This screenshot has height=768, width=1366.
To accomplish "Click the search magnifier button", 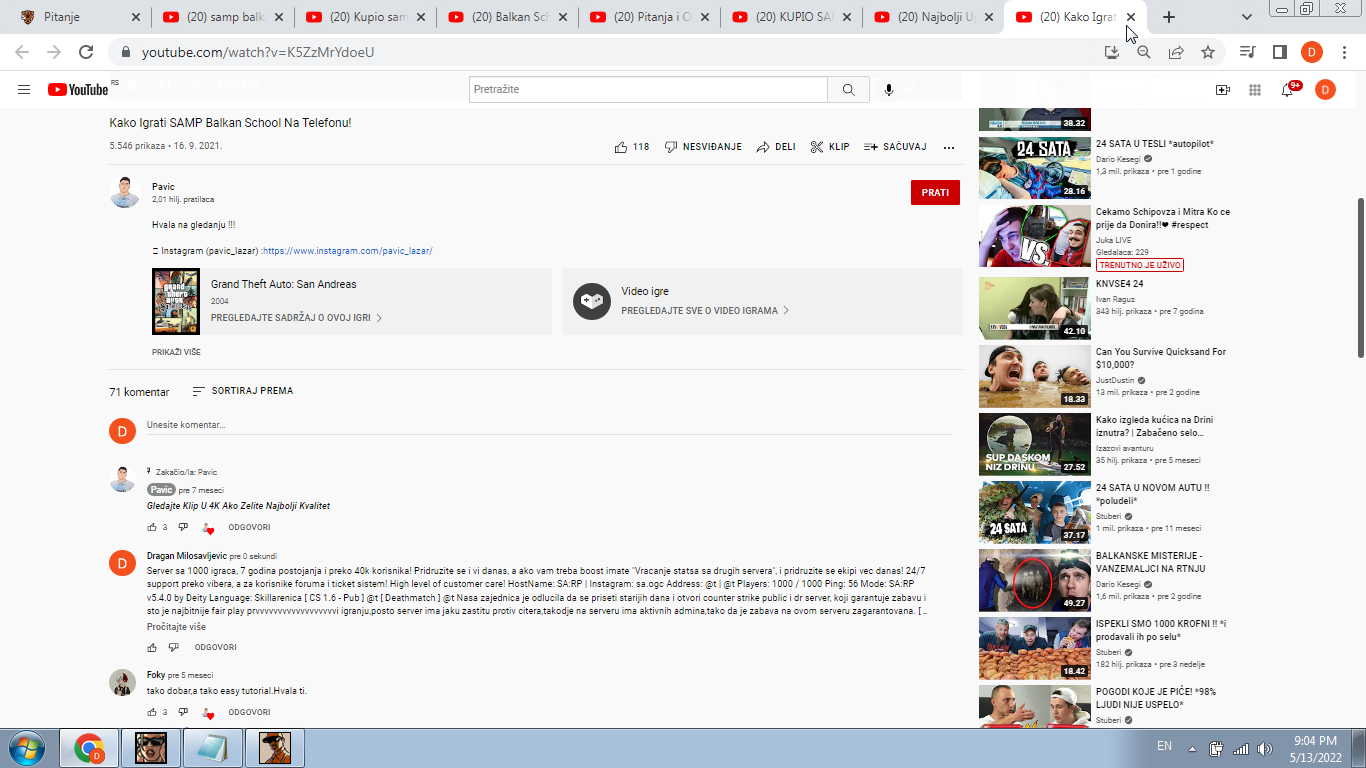I will (x=848, y=90).
